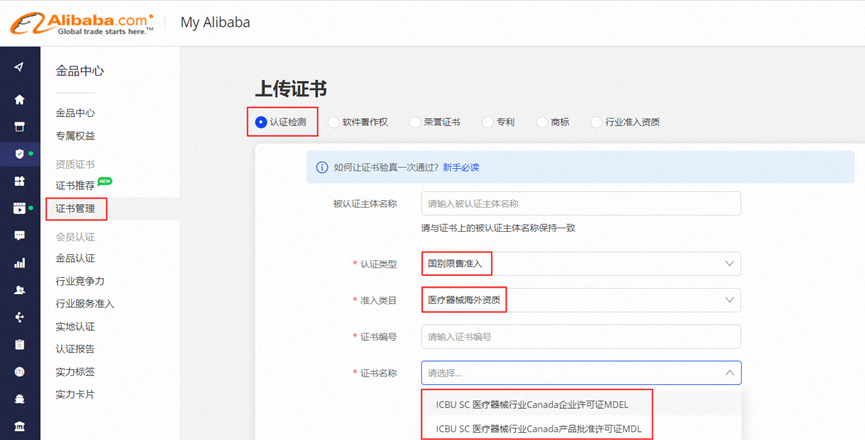Open the people customers icon
This screenshot has height=440, width=865.
pos(19,290)
